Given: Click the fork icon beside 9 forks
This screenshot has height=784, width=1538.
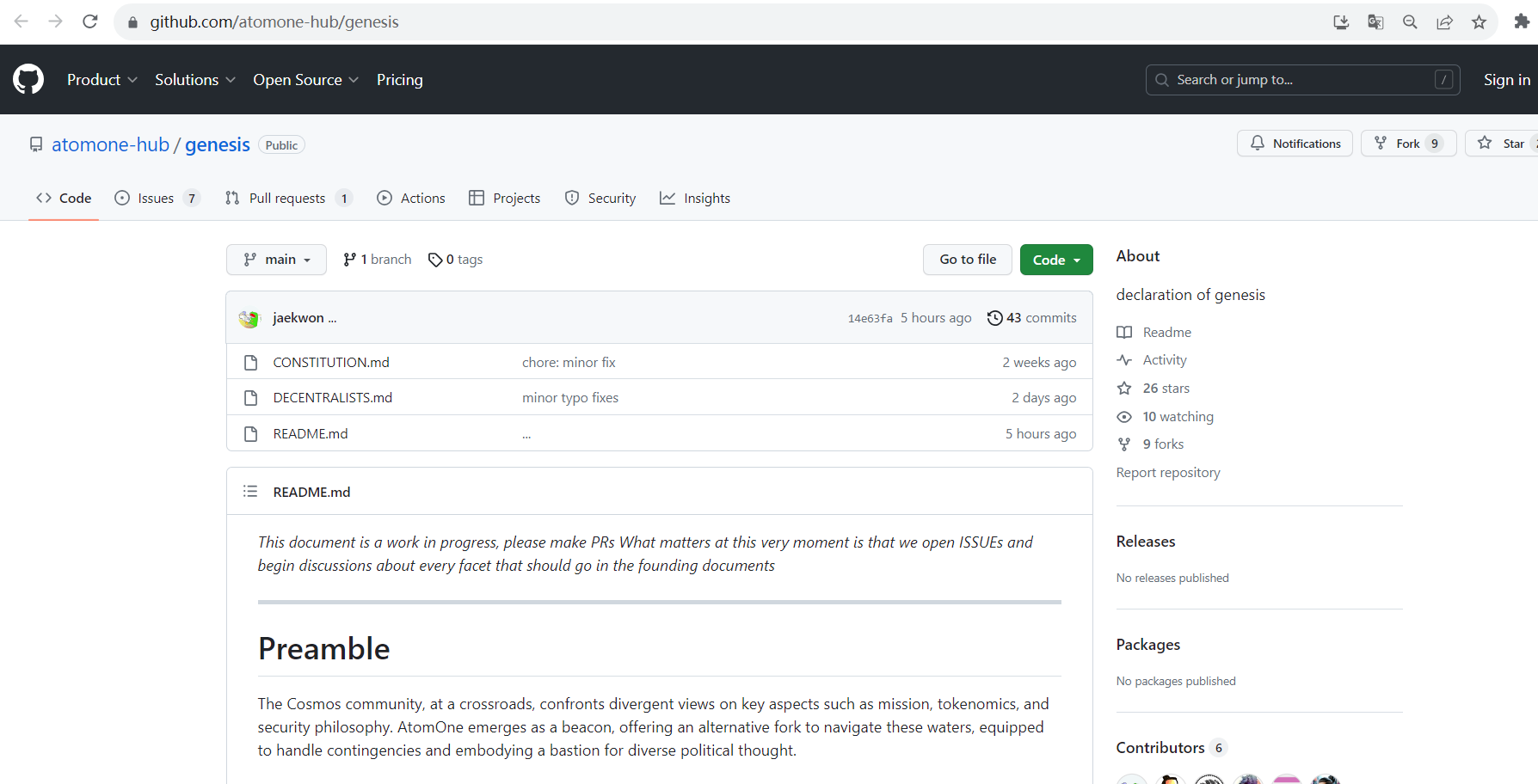Looking at the screenshot, I should (x=1124, y=444).
